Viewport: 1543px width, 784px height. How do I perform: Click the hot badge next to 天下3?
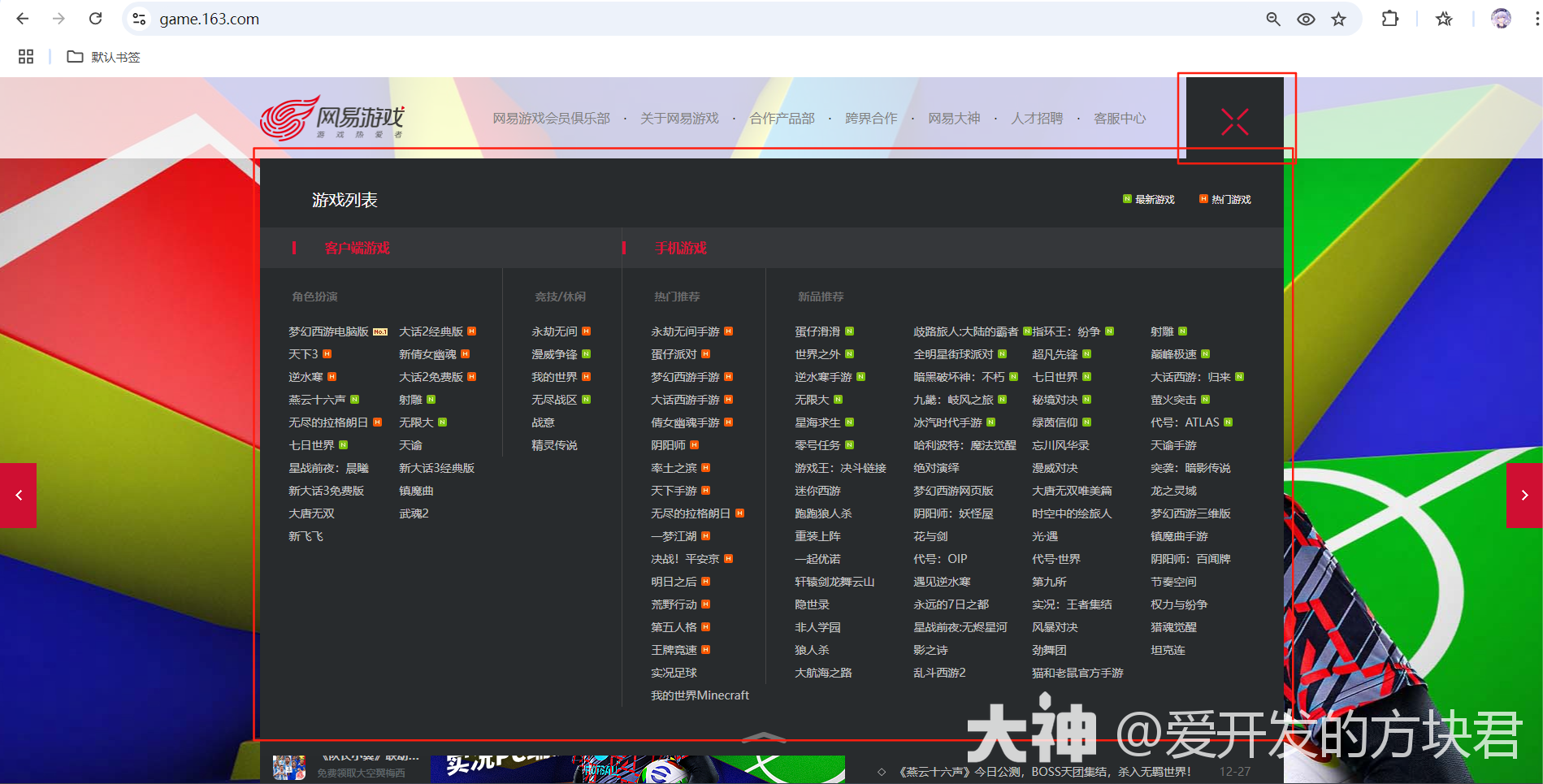pyautogui.click(x=327, y=353)
